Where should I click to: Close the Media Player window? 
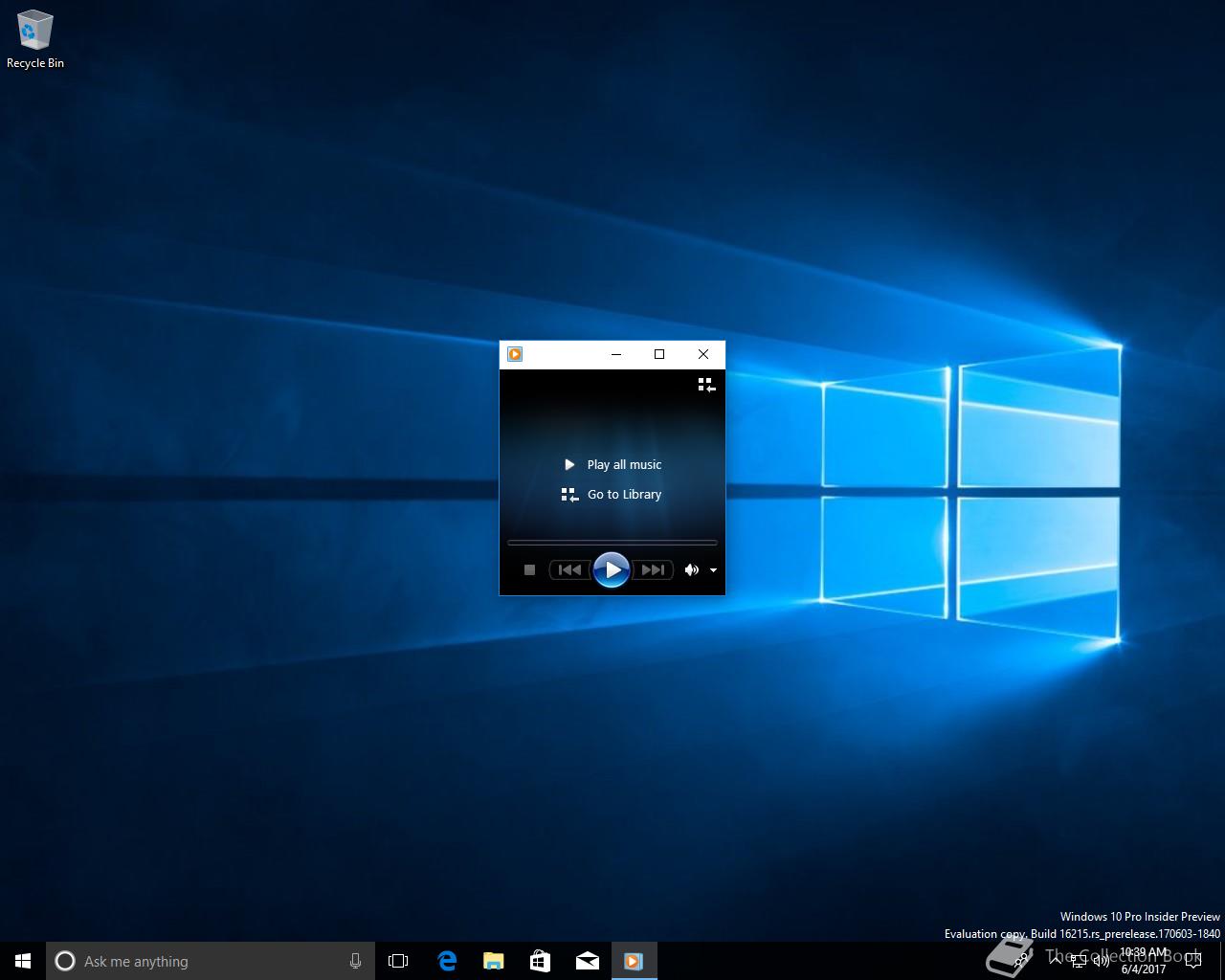click(703, 354)
